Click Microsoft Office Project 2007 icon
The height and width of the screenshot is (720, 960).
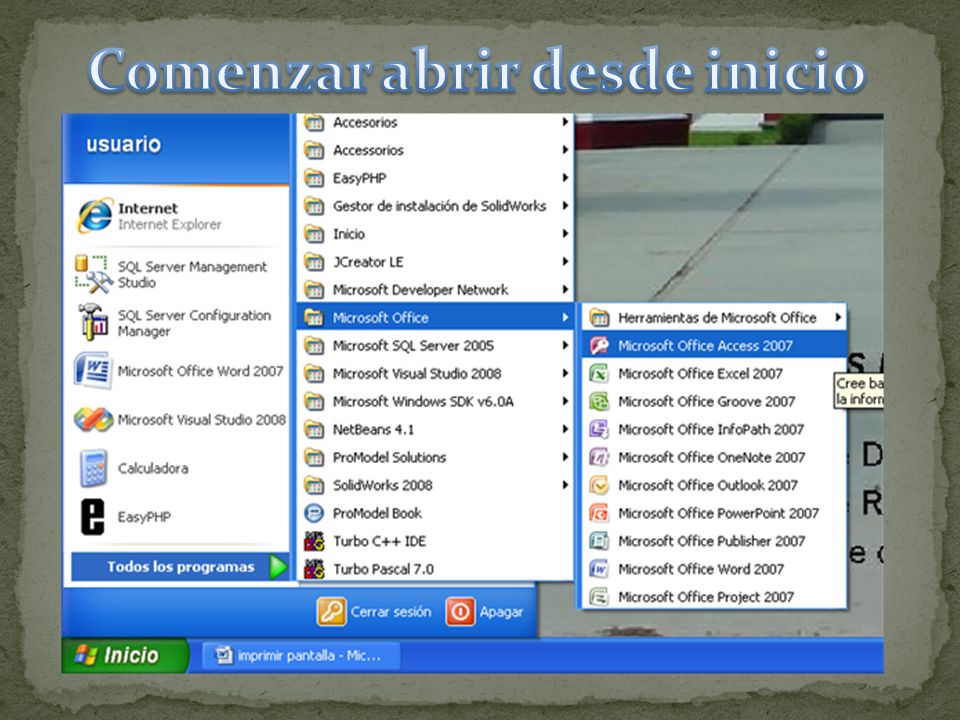pos(599,597)
